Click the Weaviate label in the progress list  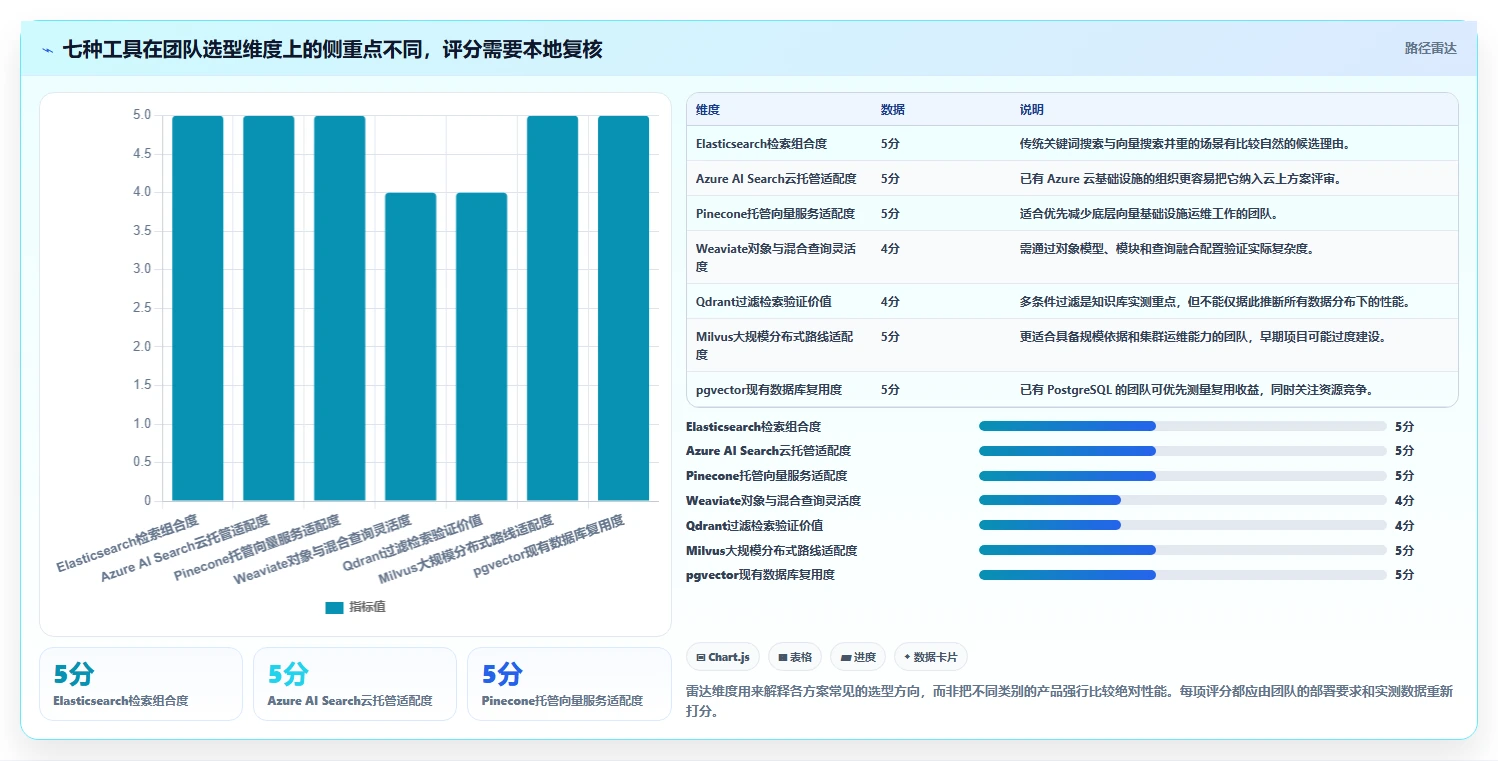click(x=773, y=500)
